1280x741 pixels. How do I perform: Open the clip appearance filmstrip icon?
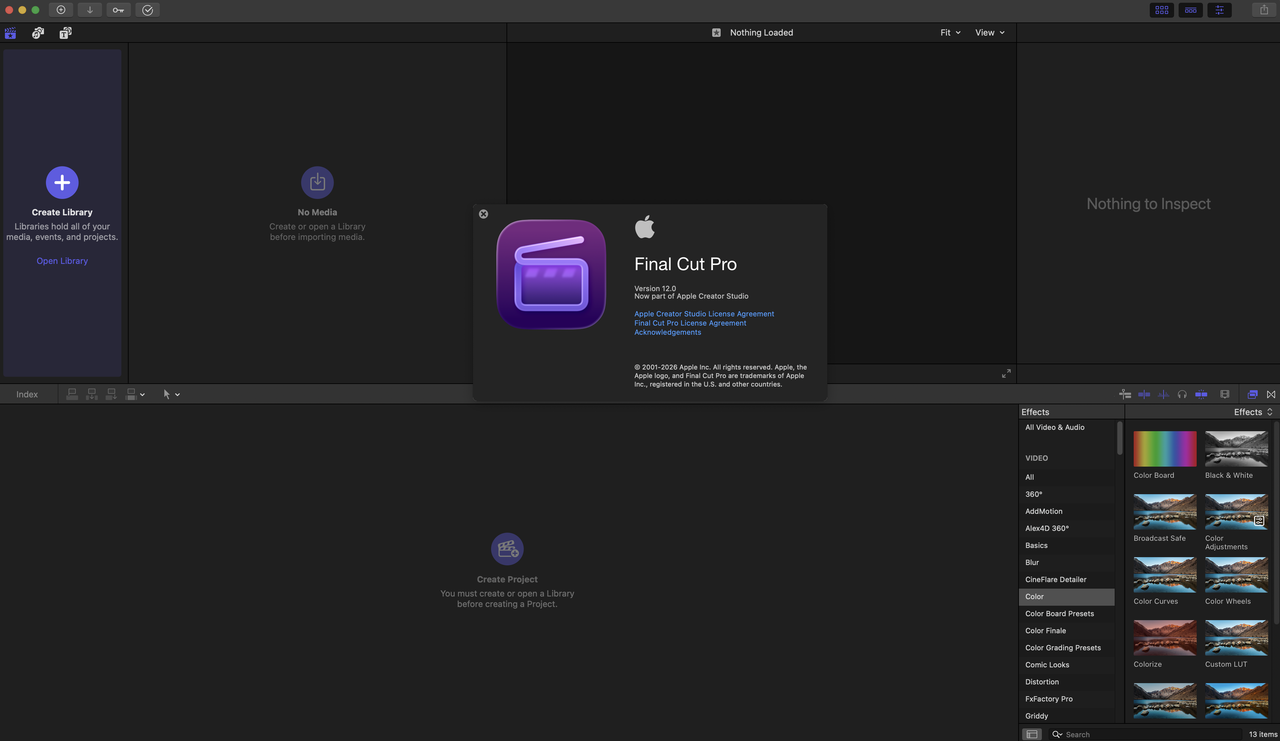[x=1225, y=394]
